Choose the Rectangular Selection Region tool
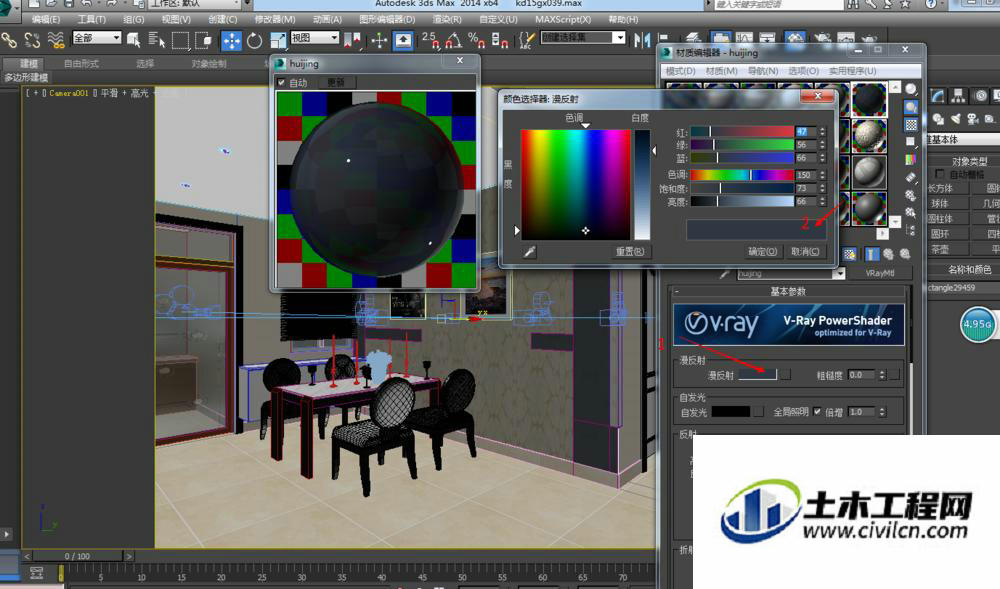The image size is (1000, 589). click(x=180, y=40)
